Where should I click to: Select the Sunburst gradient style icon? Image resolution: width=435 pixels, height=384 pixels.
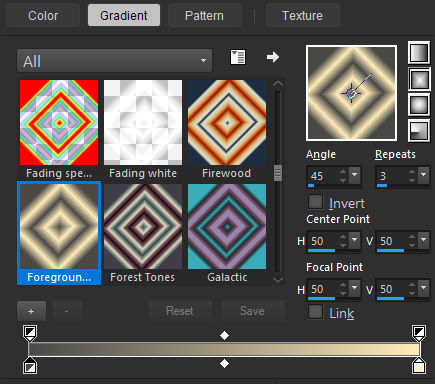(419, 105)
